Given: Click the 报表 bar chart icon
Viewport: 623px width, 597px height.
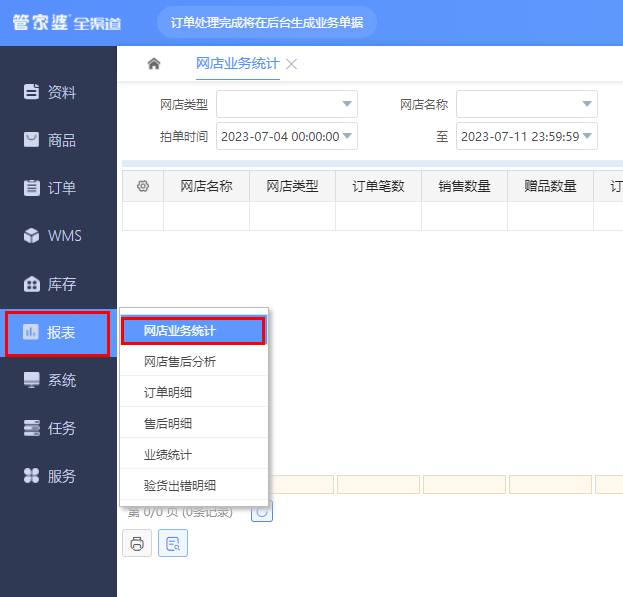Looking at the screenshot, I should (x=31, y=332).
